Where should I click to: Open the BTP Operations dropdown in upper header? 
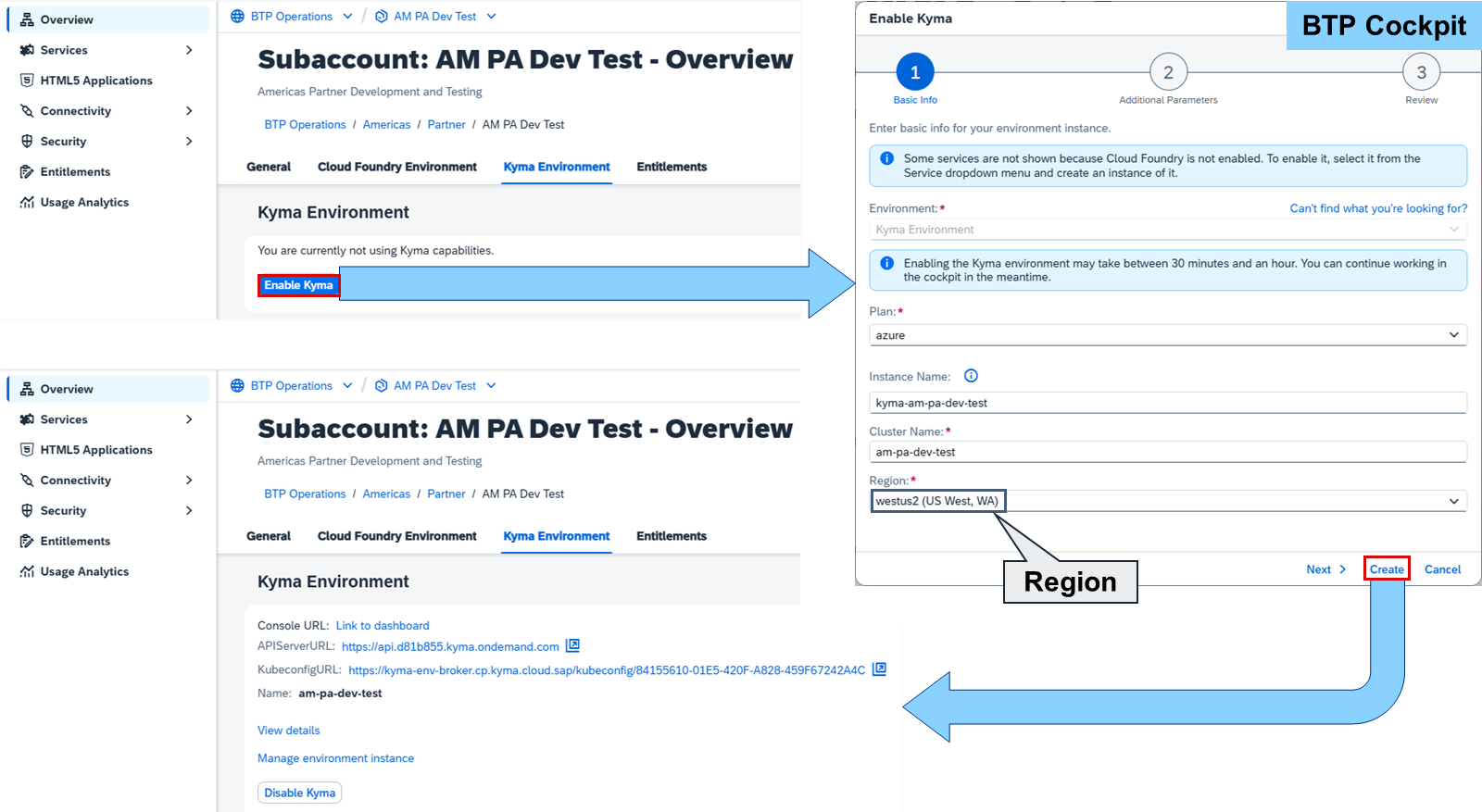point(347,16)
